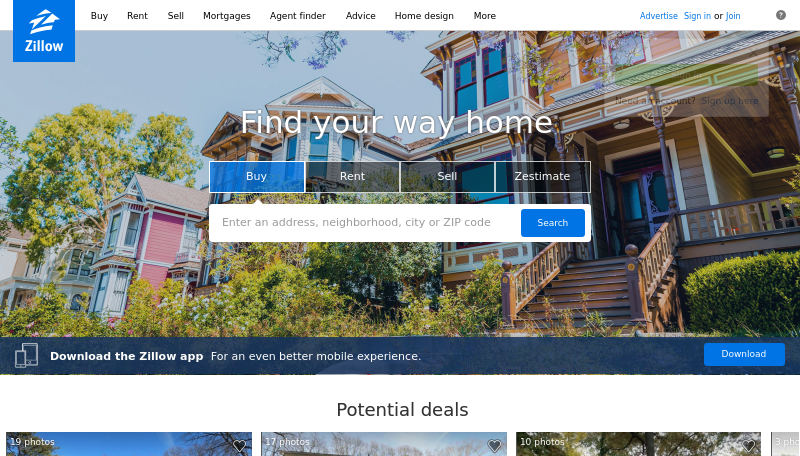Image resolution: width=800 pixels, height=456 pixels.
Task: Switch to the Zestimate search tab
Action: click(542, 176)
